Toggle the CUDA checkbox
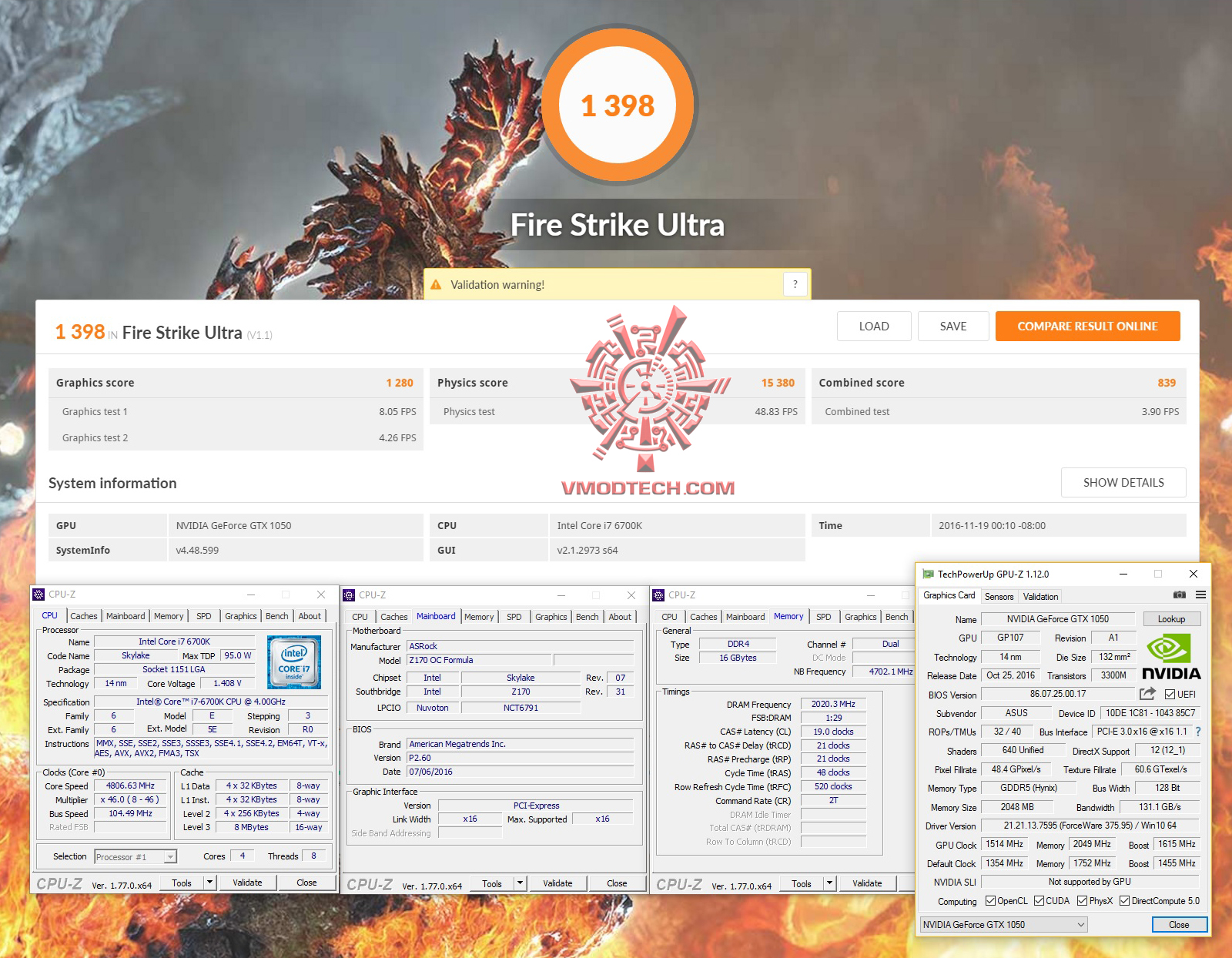The image size is (1232, 958). pos(1039,901)
